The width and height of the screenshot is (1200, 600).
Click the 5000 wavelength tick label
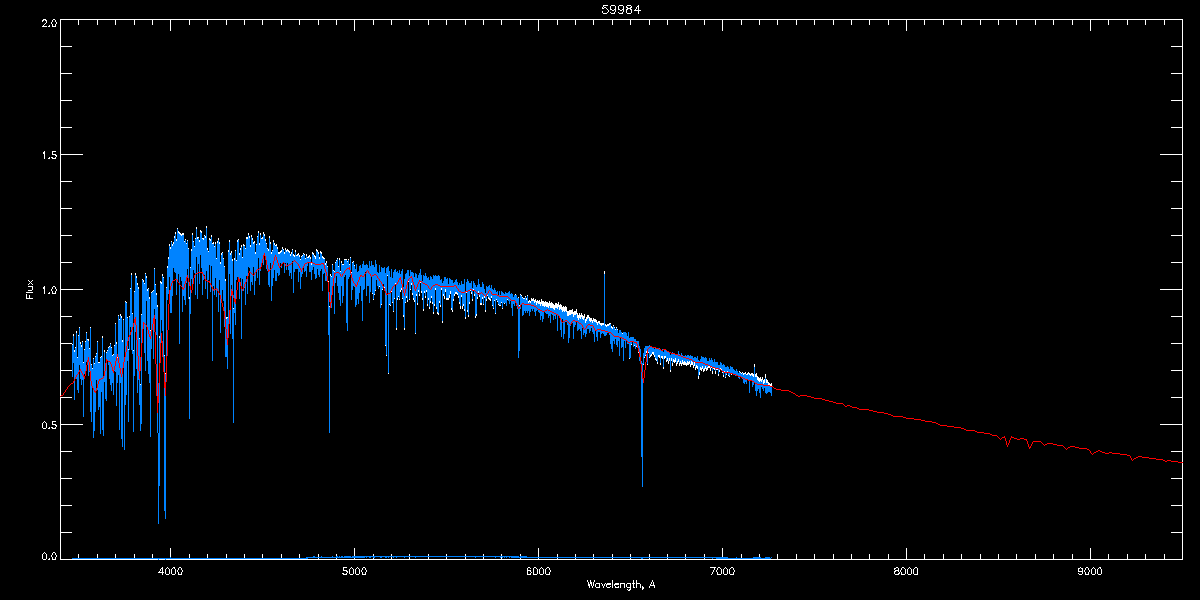[354, 572]
